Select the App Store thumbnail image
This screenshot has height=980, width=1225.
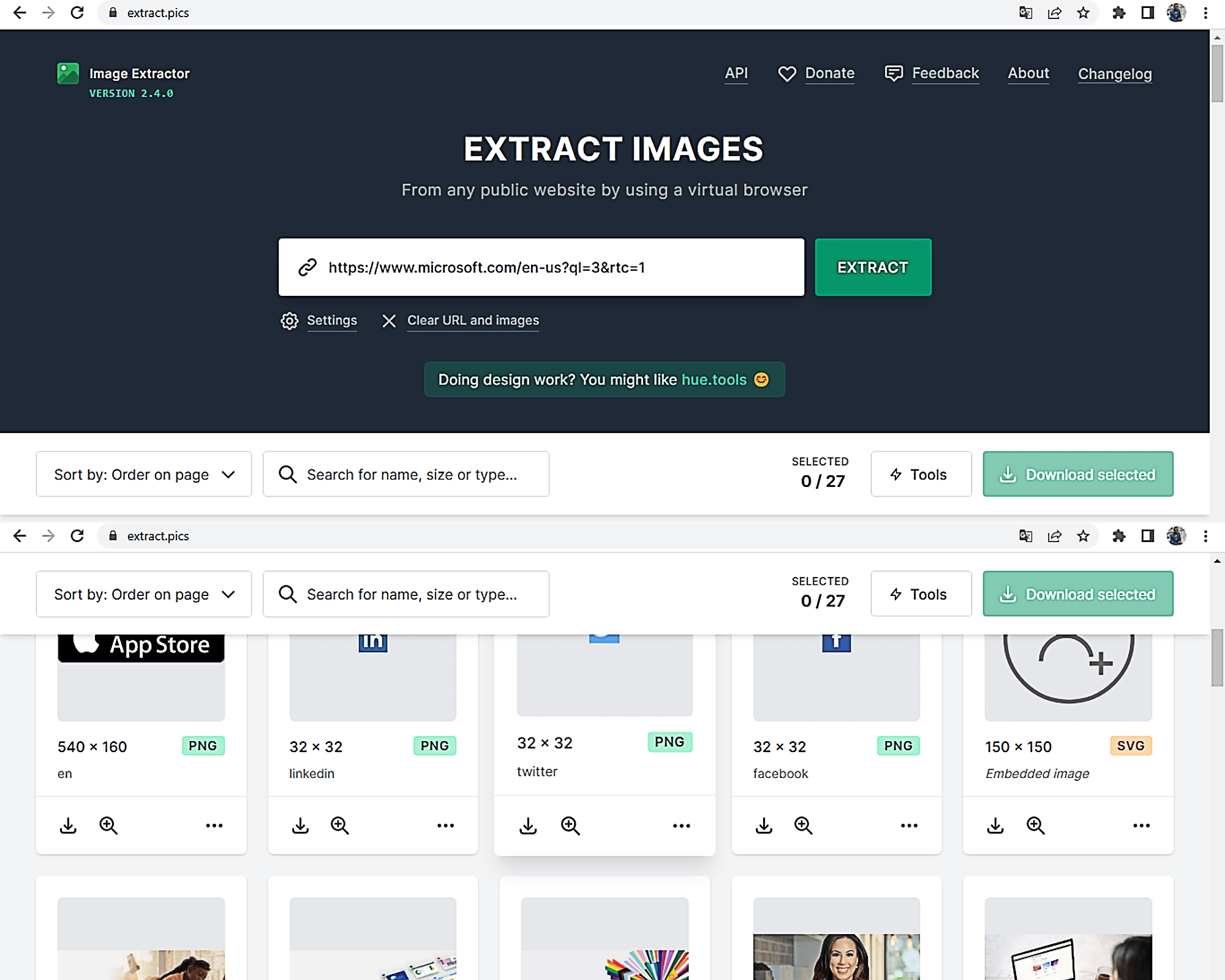[141, 677]
